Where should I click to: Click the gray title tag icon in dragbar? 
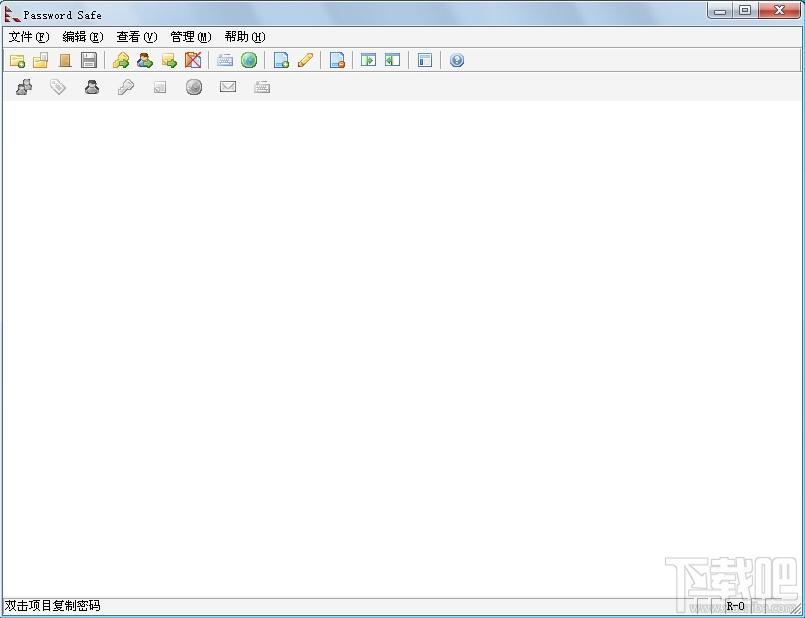pos(58,87)
